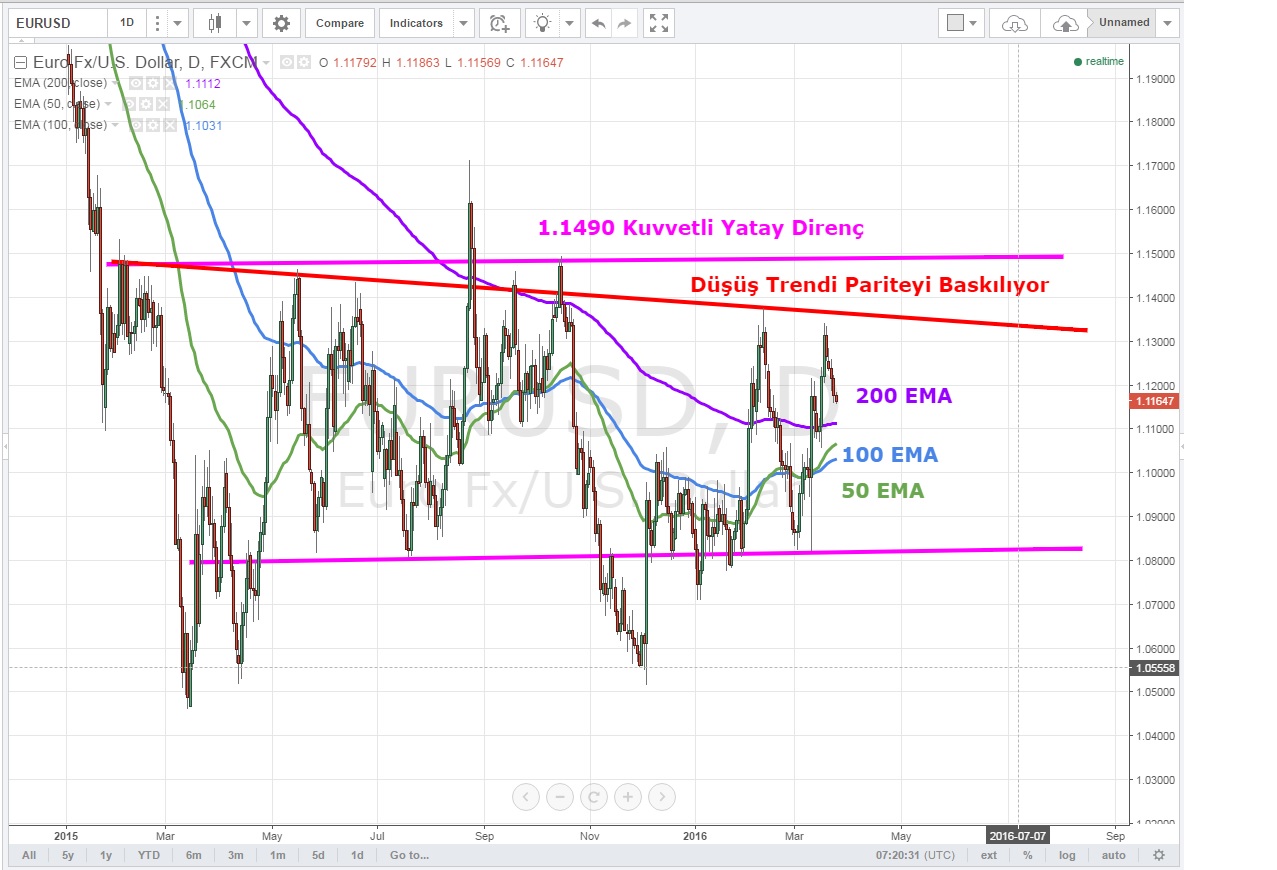This screenshot has width=1277, height=870.
Task: Click the redo arrow in toolbar
Action: click(624, 23)
